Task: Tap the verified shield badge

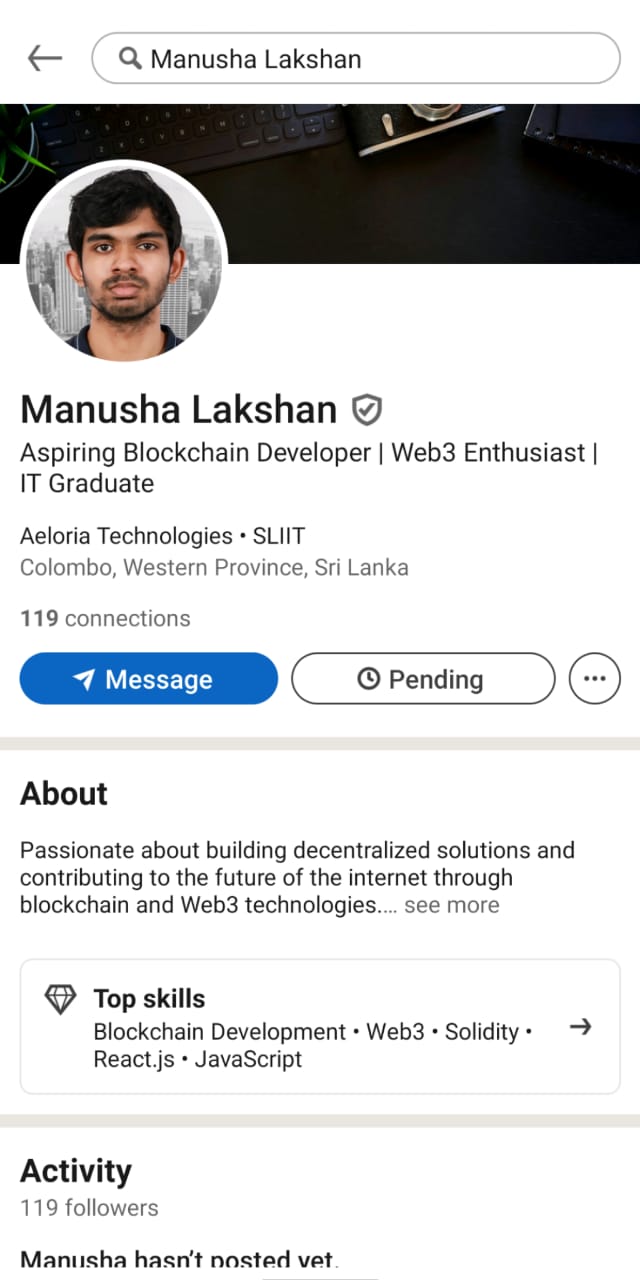Action: tap(367, 409)
